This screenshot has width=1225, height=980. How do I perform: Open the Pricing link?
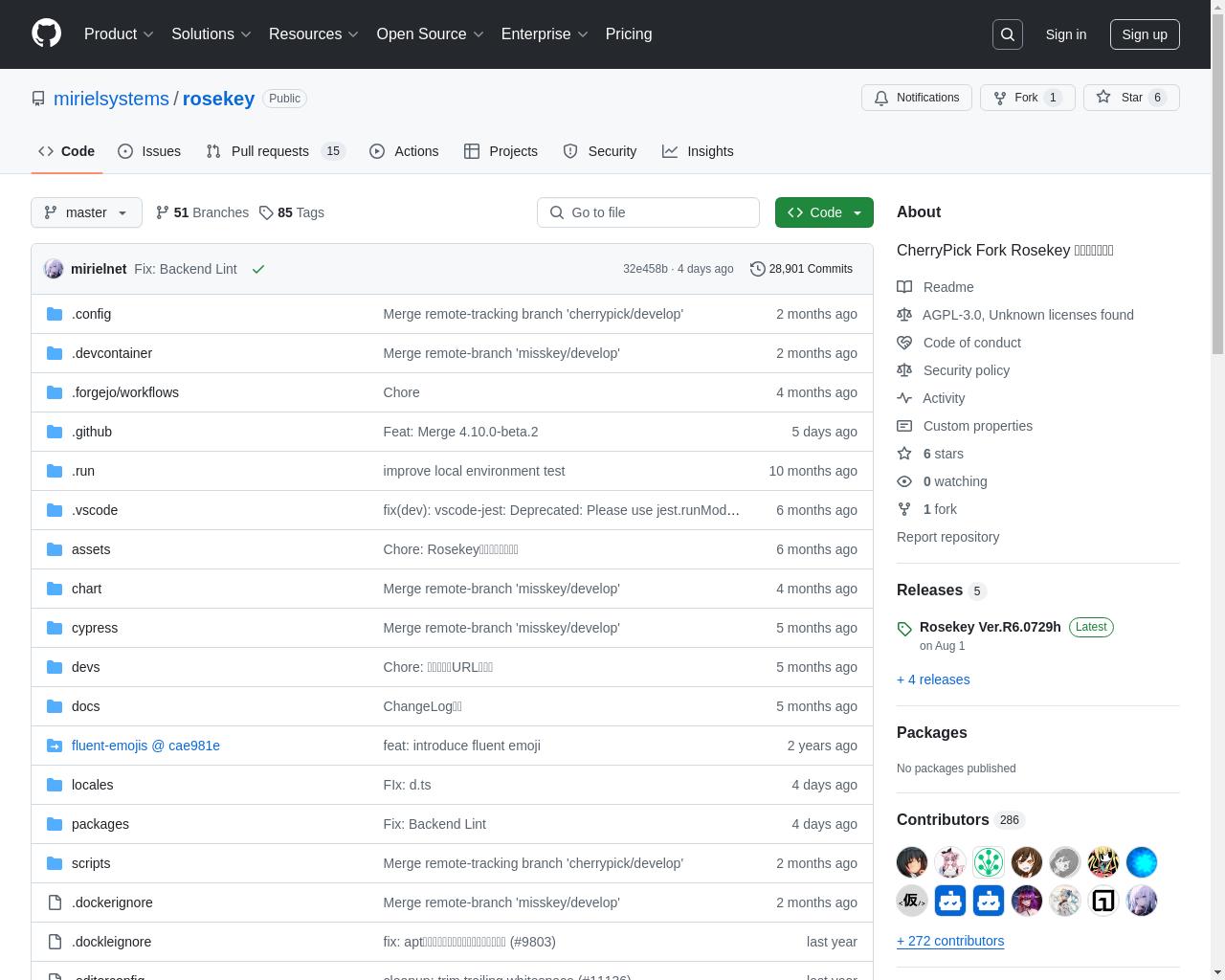click(629, 34)
